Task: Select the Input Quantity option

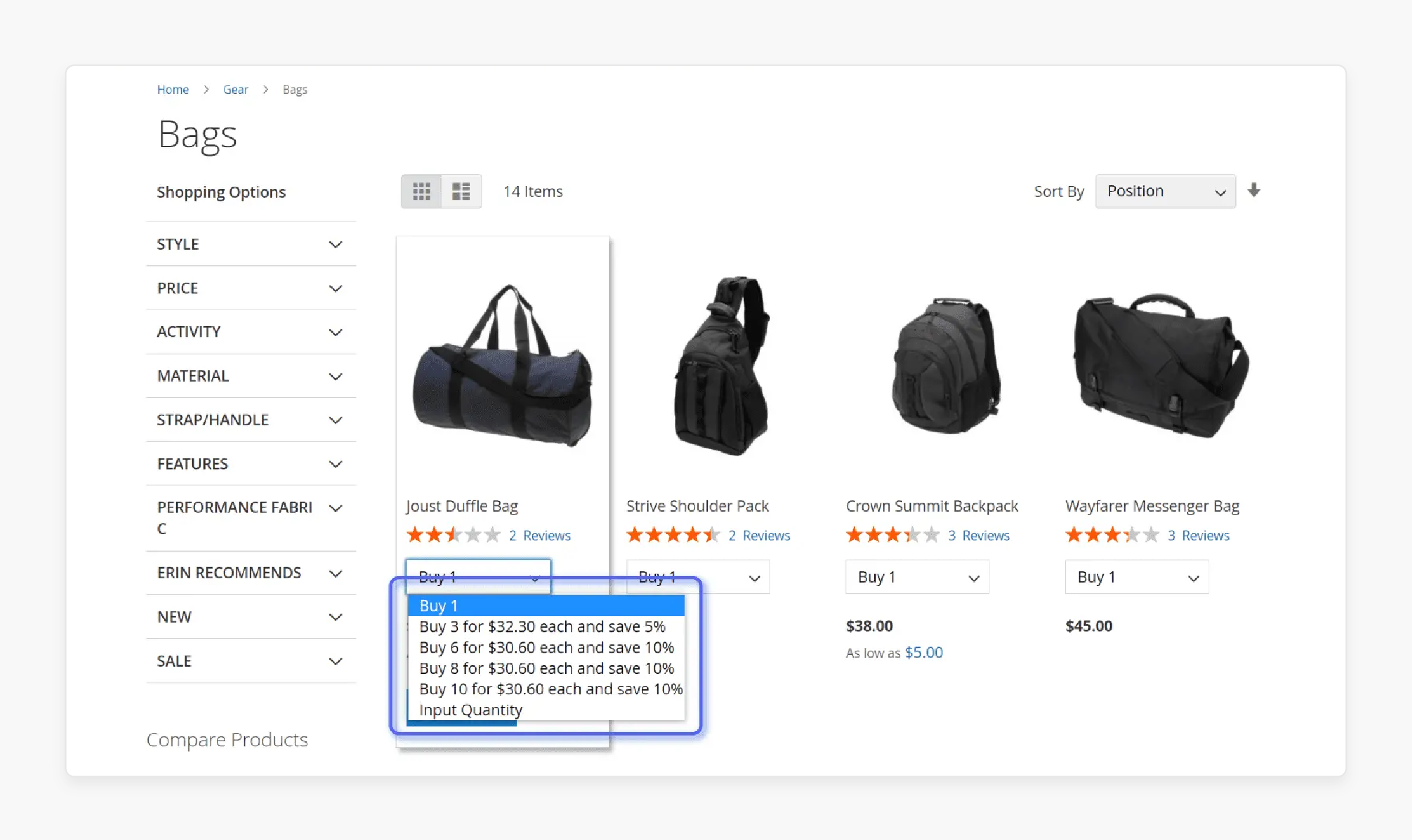Action: coord(546,709)
